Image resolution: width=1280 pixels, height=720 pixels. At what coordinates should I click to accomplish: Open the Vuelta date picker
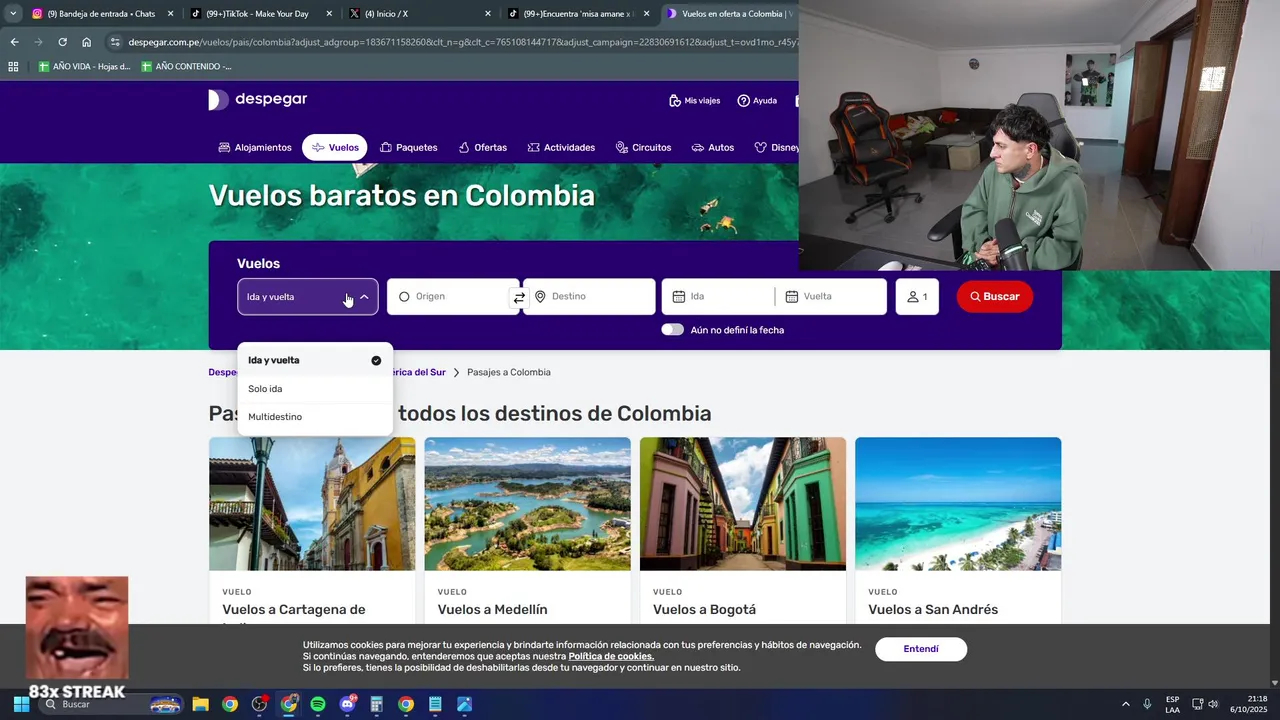point(831,297)
